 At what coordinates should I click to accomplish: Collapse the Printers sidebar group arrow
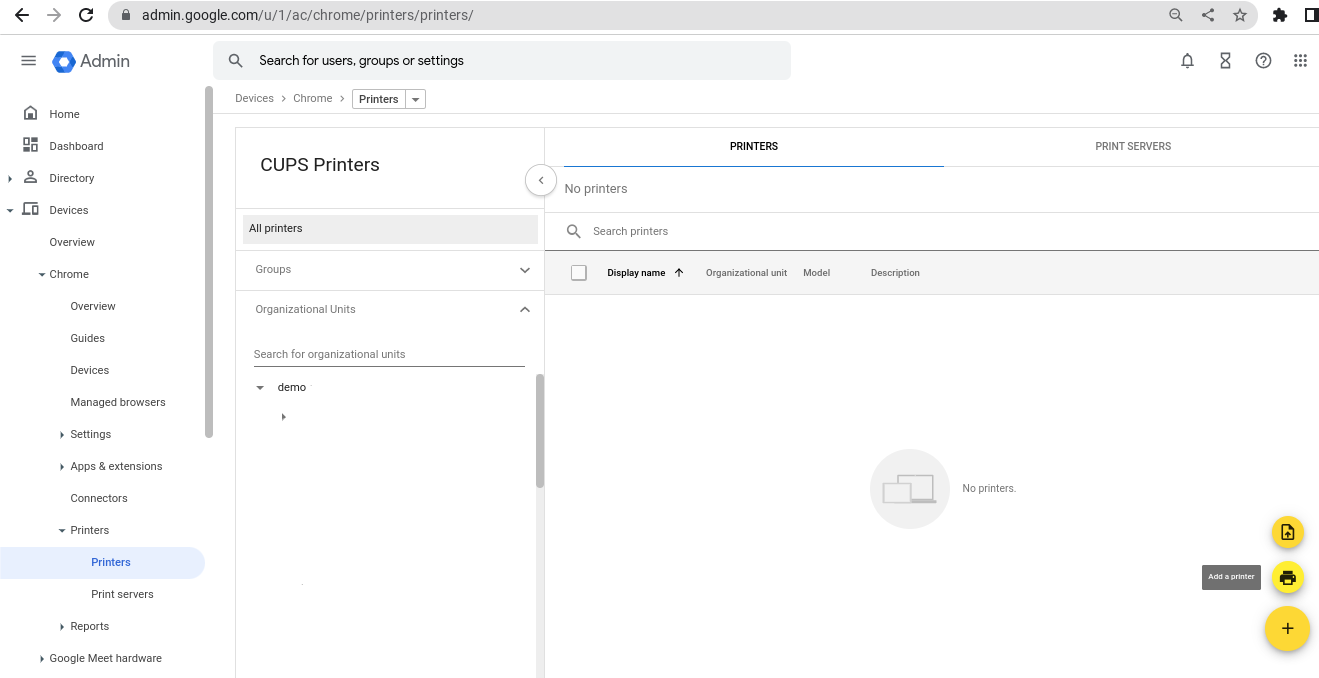[62, 530]
